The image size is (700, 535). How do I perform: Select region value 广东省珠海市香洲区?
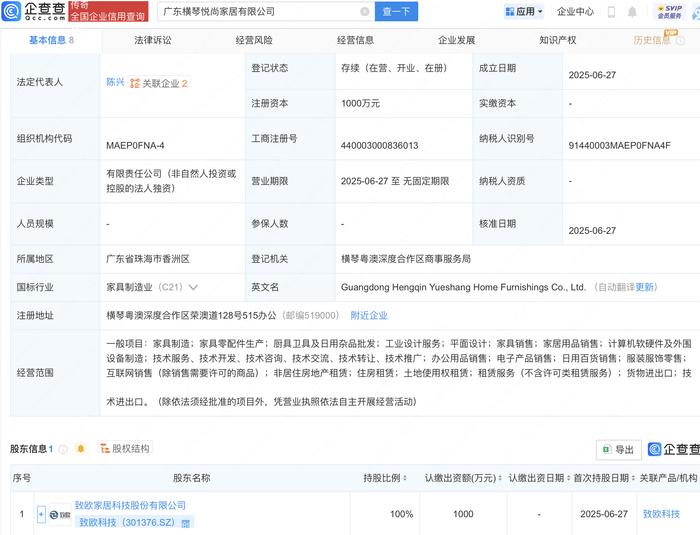coord(148,259)
